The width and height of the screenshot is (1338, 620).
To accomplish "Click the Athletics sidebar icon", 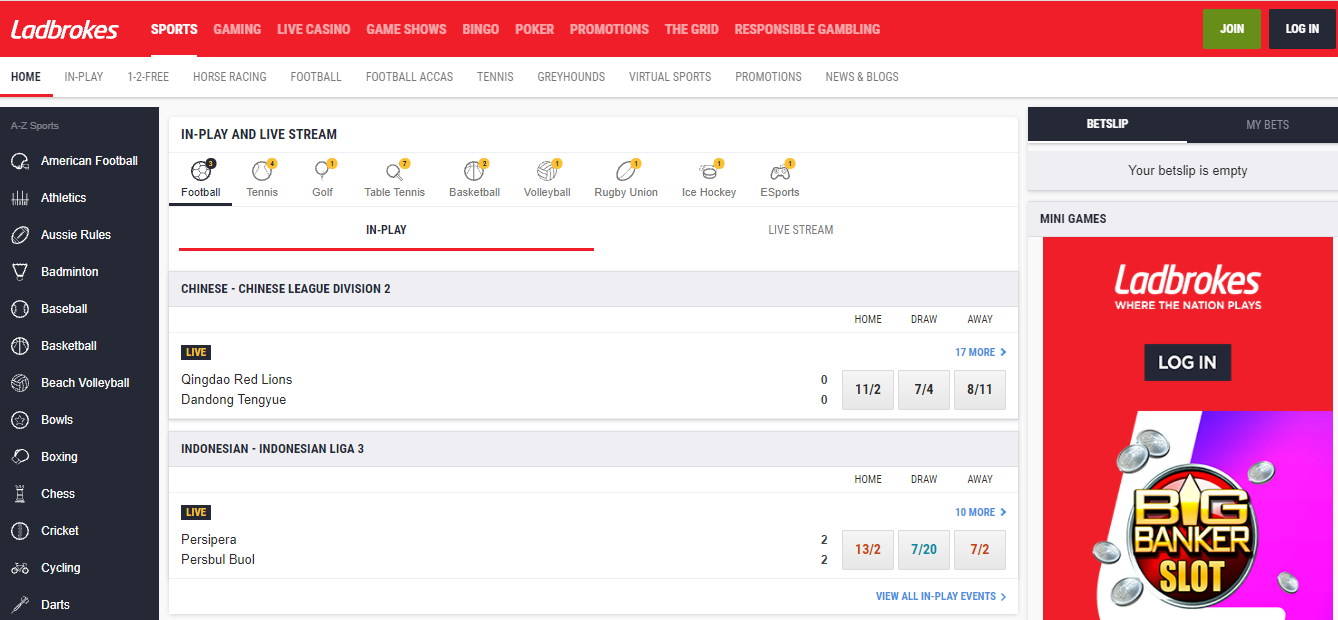I will tap(20, 198).
